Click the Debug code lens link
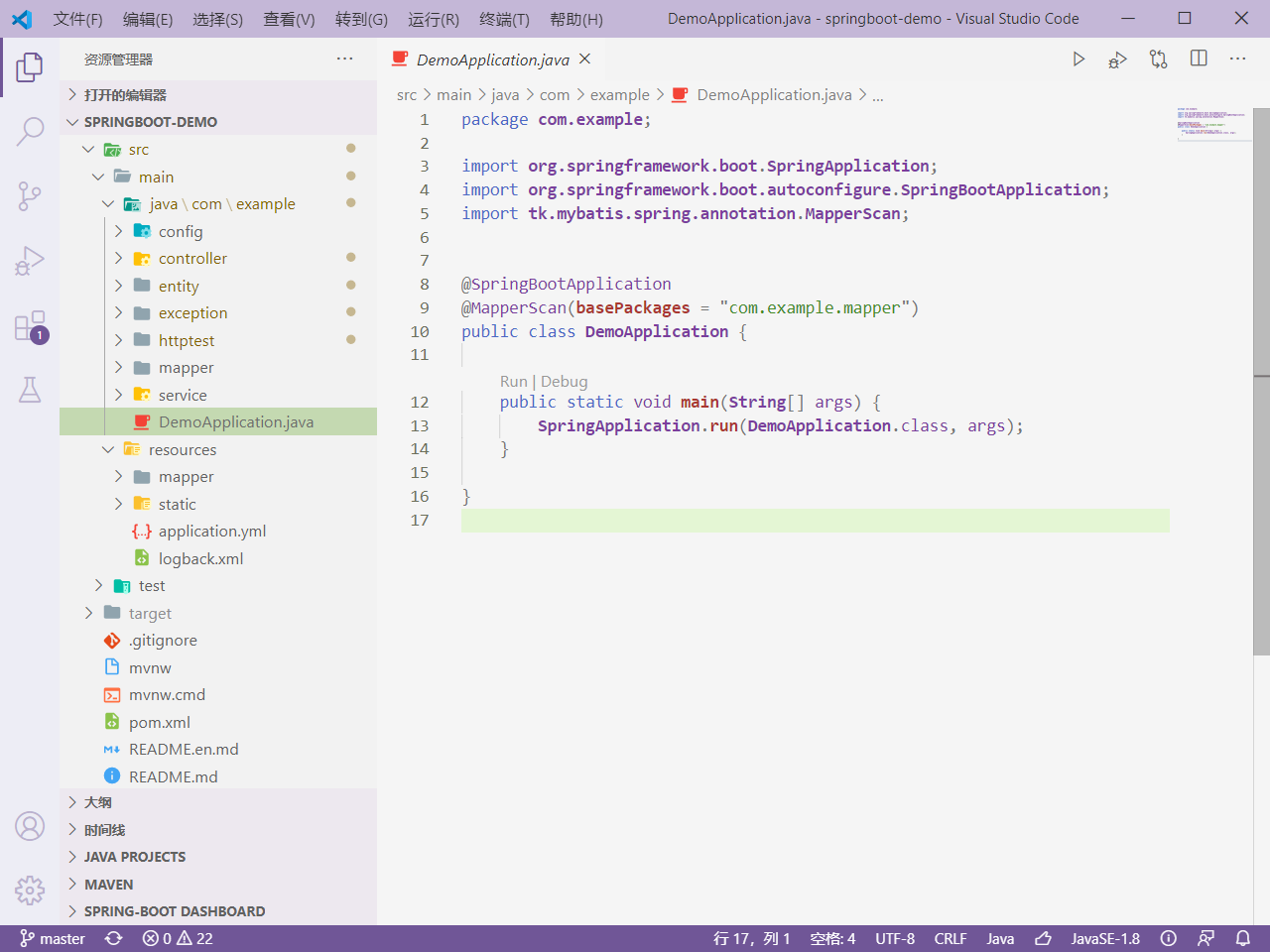 click(564, 382)
